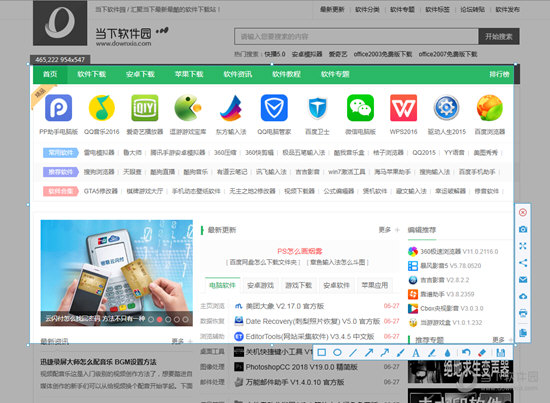Select the paintbrush tool
Screen dimensions: 550x403
tap(400, 352)
